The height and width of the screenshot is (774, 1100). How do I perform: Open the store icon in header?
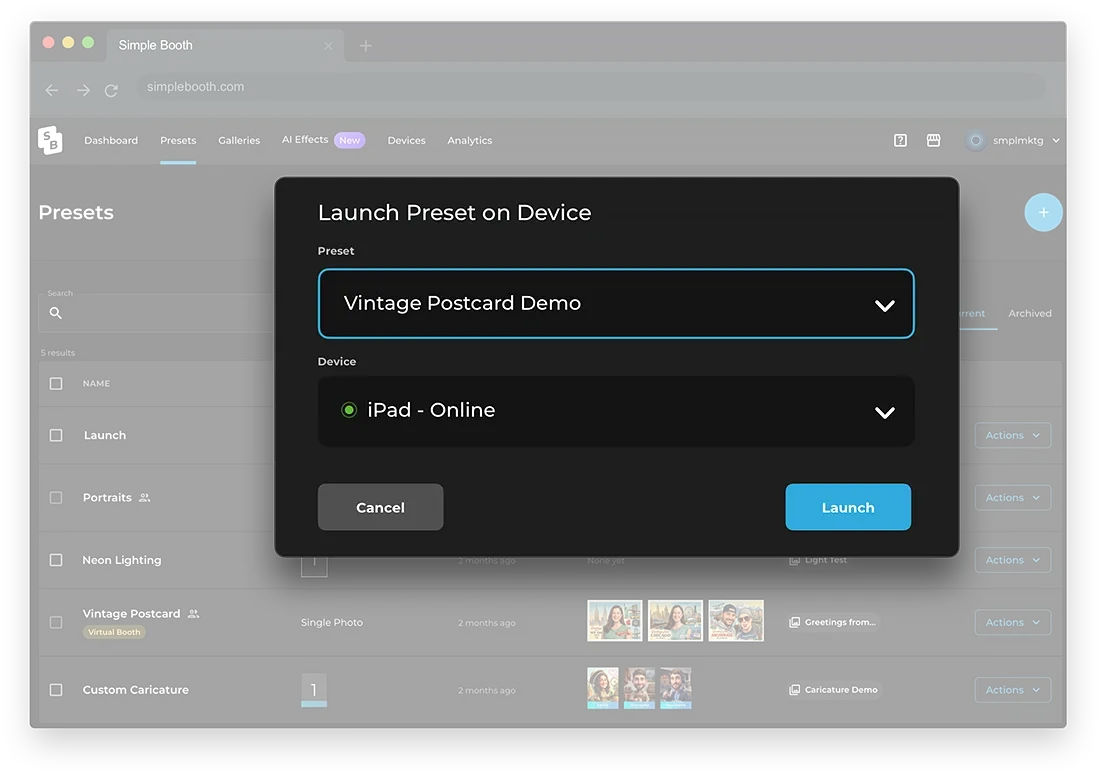click(x=933, y=140)
